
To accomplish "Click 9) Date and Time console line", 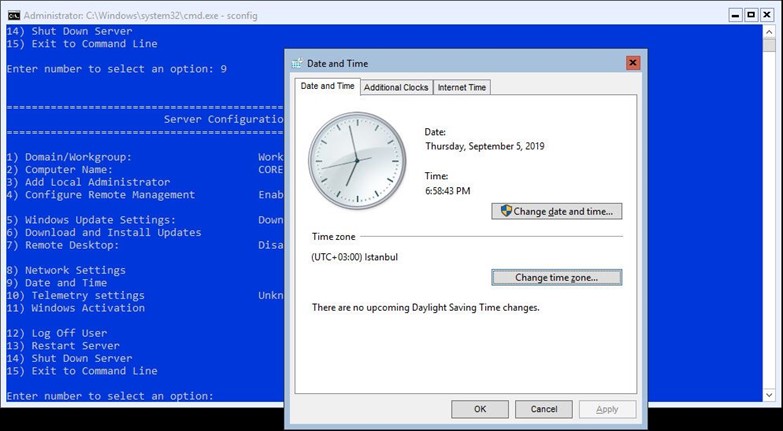I will click(56, 283).
